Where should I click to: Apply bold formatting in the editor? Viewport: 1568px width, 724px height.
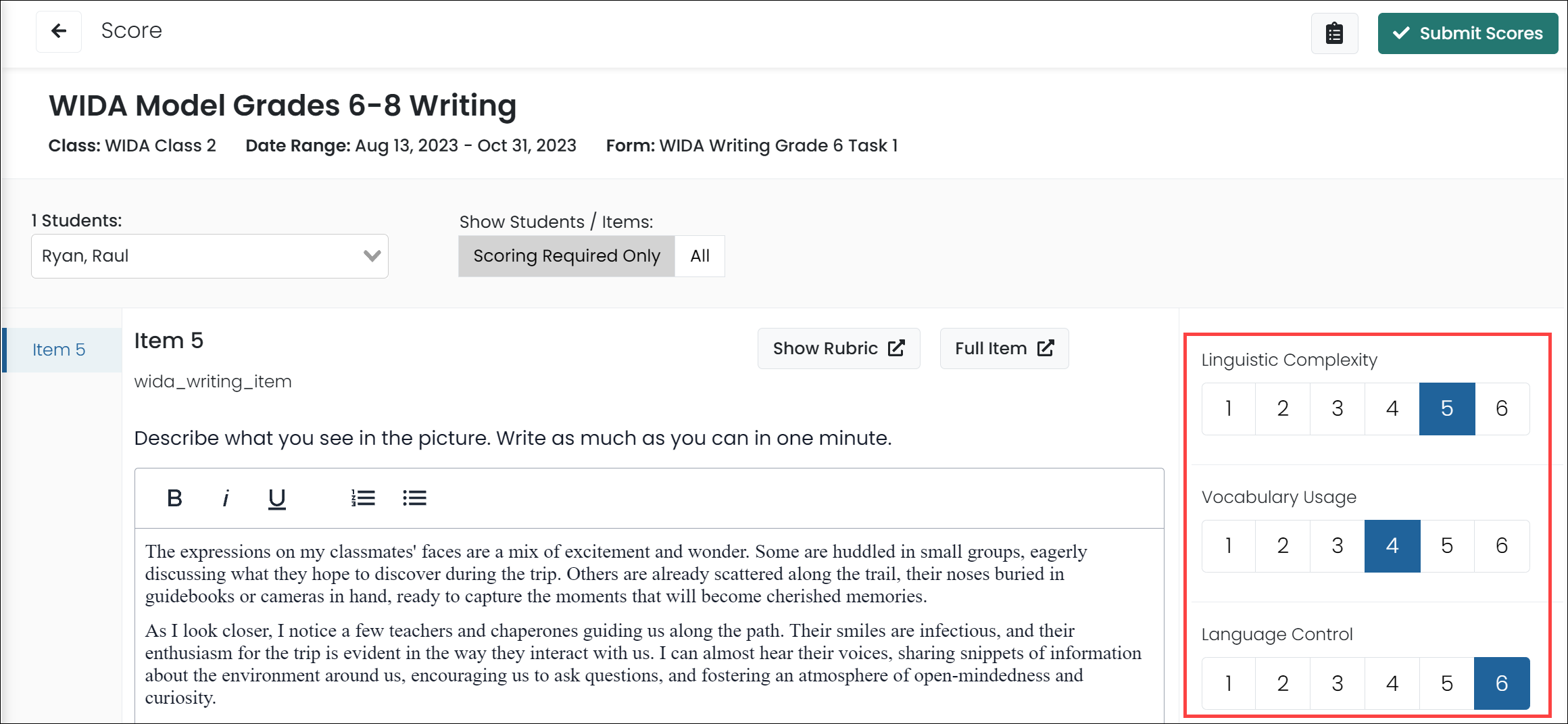coord(174,498)
